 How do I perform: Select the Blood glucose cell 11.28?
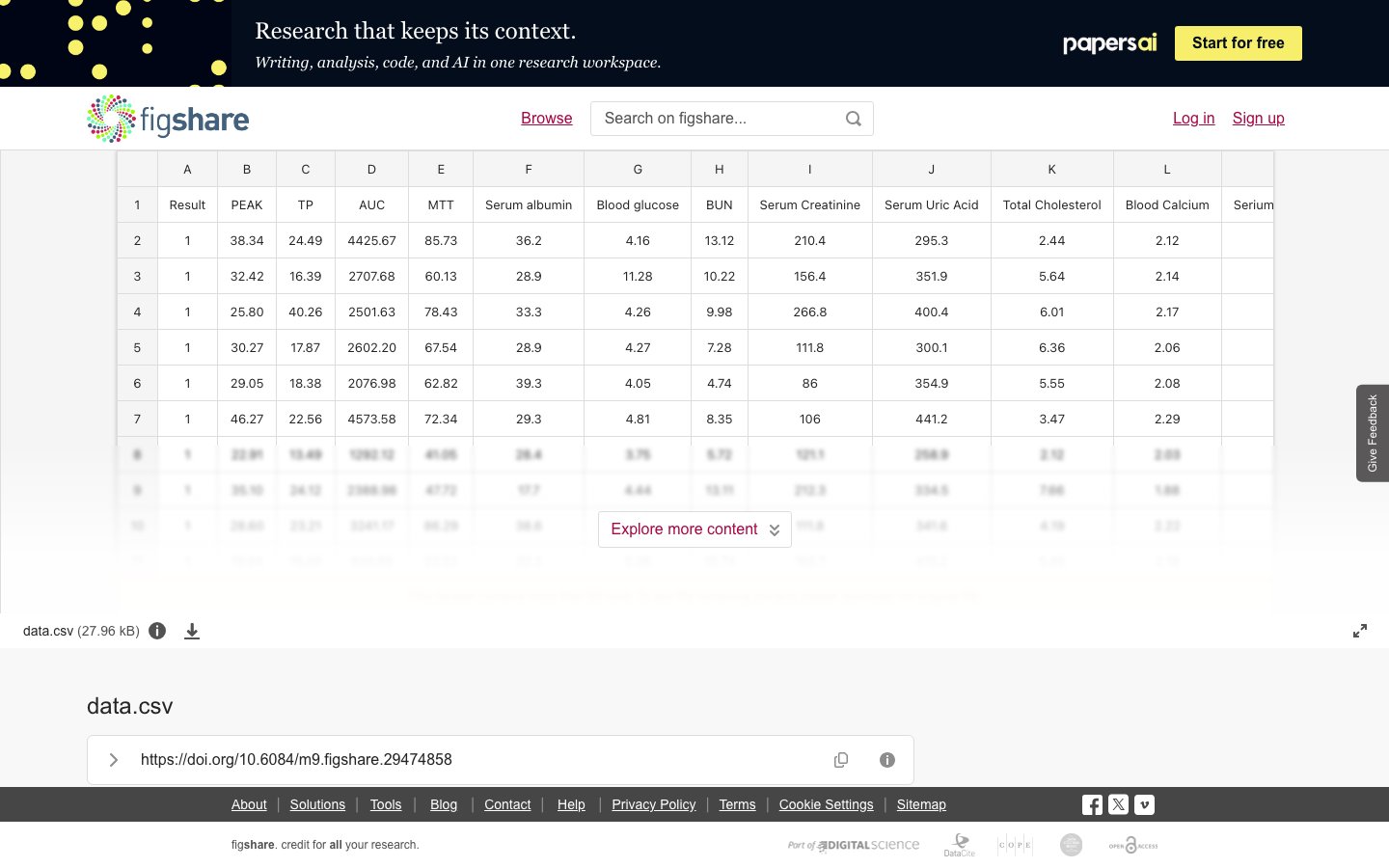tap(638, 276)
